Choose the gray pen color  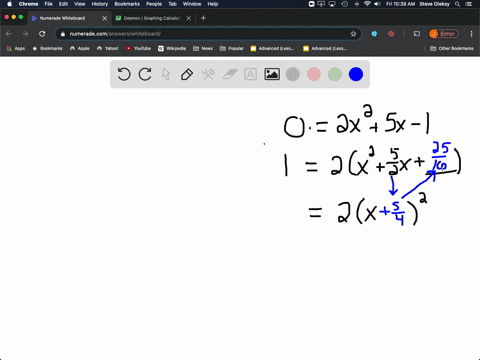[x=293, y=74]
